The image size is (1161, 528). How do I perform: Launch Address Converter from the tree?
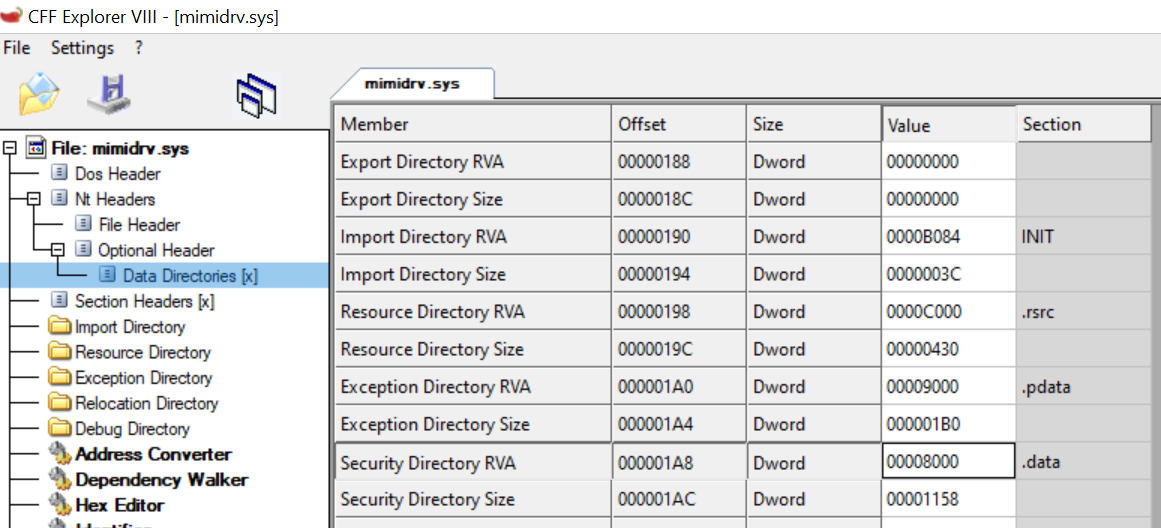(153, 454)
